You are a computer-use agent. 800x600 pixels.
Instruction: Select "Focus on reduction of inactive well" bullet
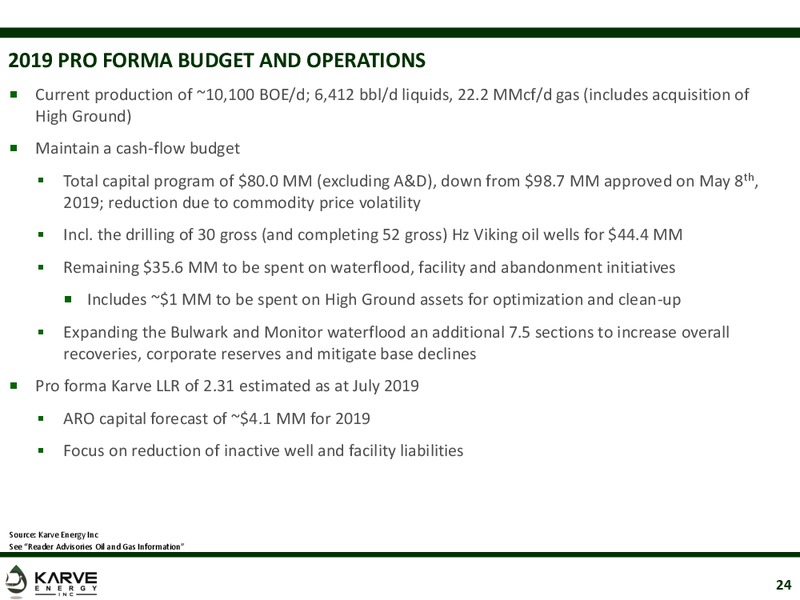point(263,451)
